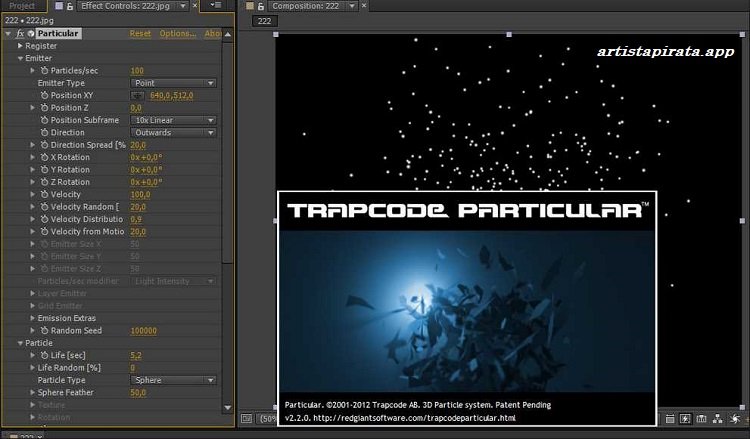Toggle the Velocity stopwatch
The image size is (750, 439).
(44, 195)
